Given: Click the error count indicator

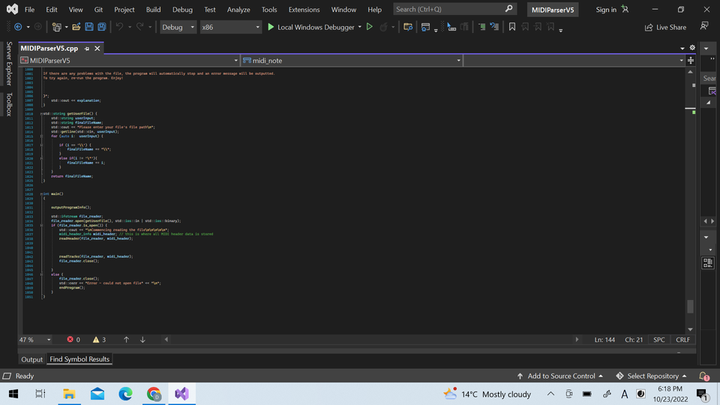Looking at the screenshot, I should (x=73, y=340).
